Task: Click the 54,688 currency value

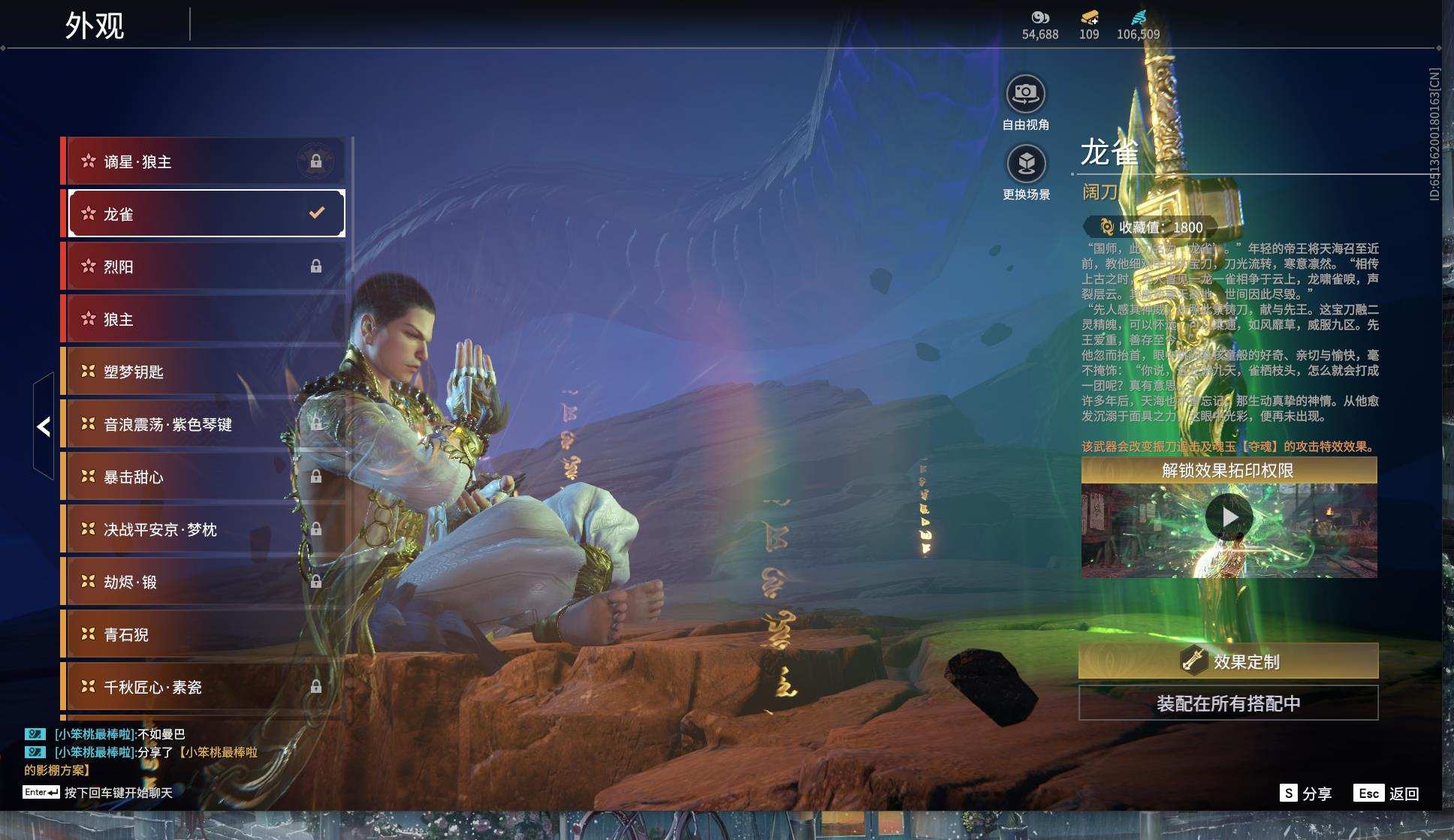Action: [1040, 35]
